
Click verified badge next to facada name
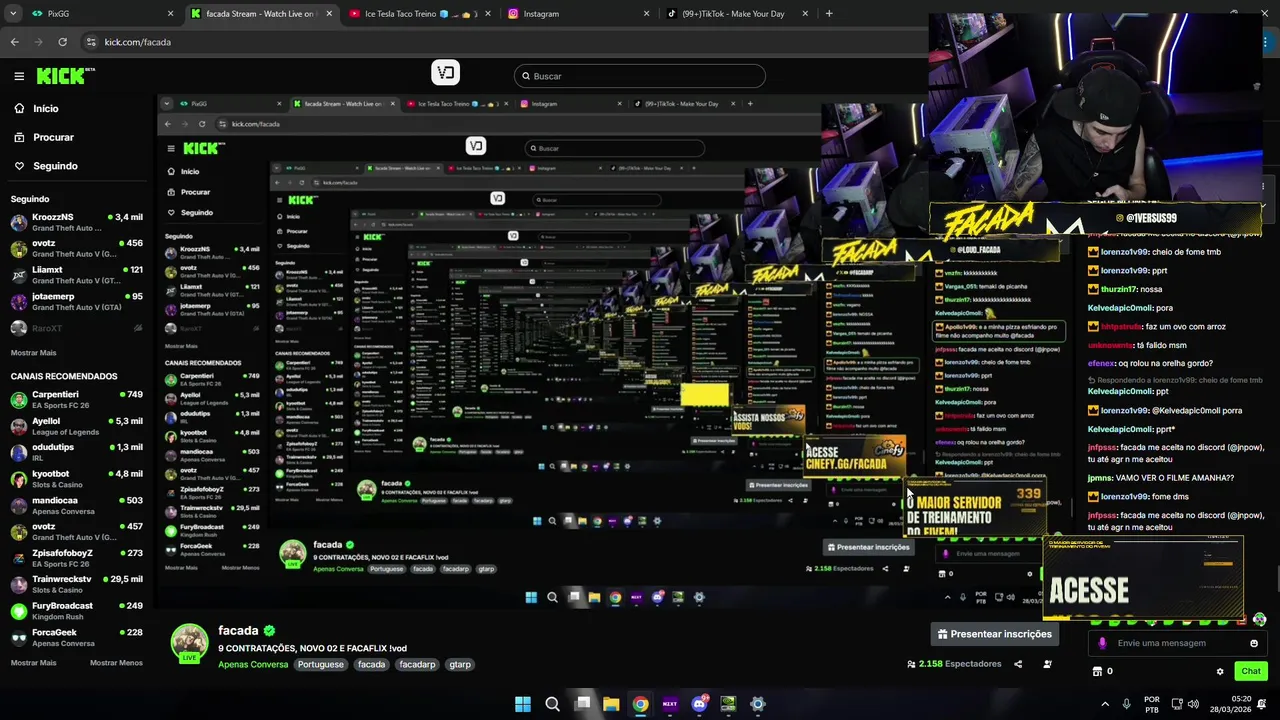pyautogui.click(x=269, y=631)
